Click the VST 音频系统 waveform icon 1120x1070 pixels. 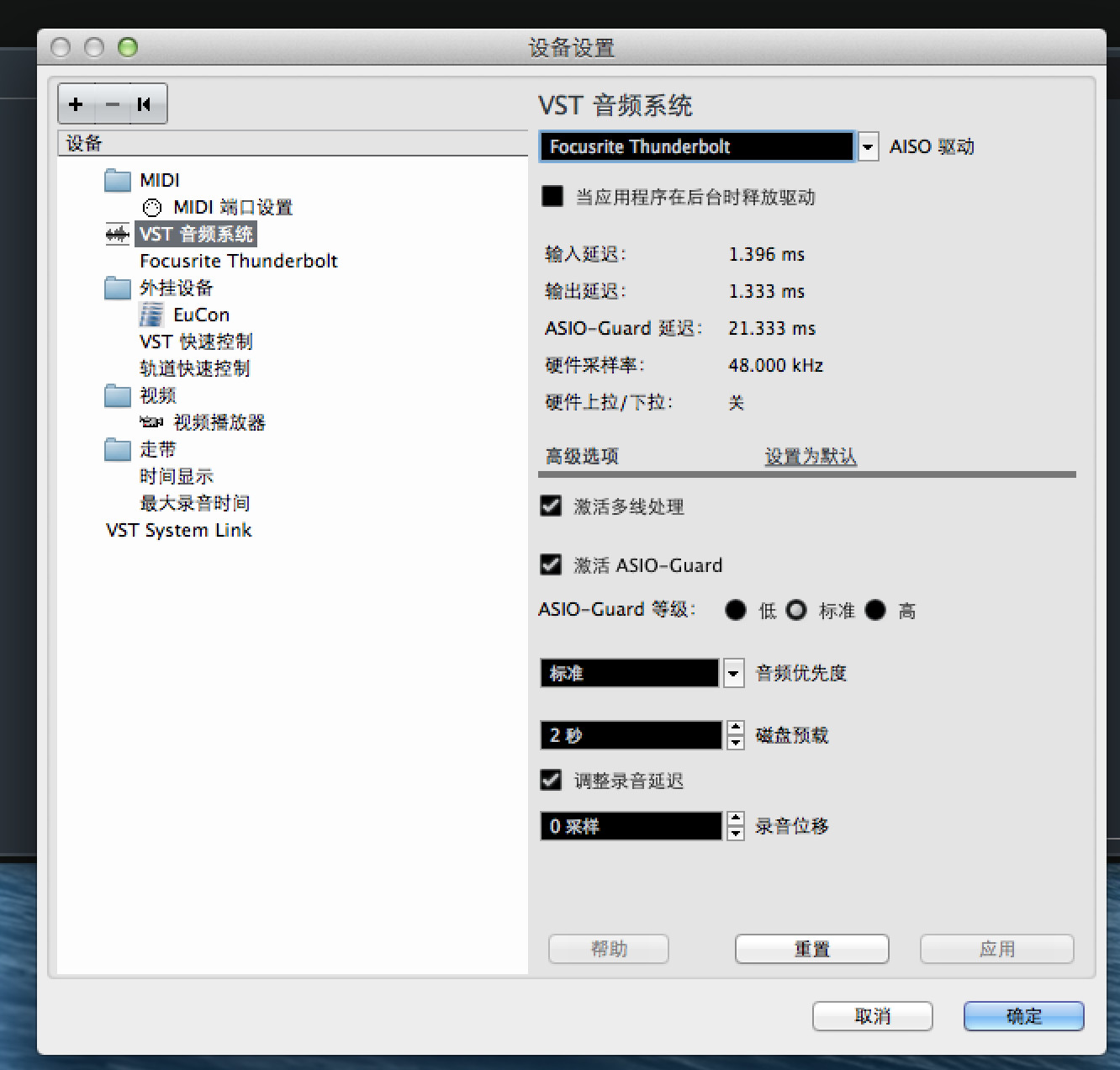click(x=117, y=234)
